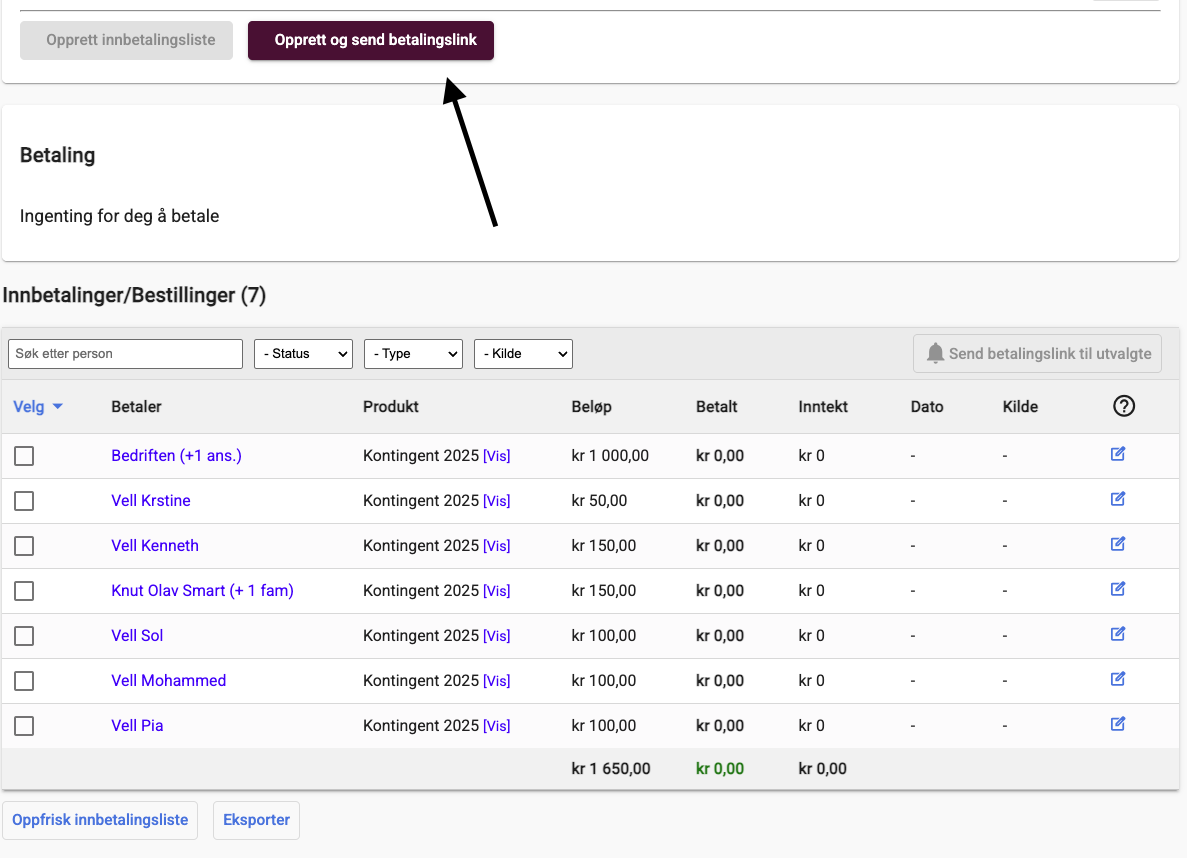
Task: Open the Kilde filter dropdown
Action: point(522,354)
